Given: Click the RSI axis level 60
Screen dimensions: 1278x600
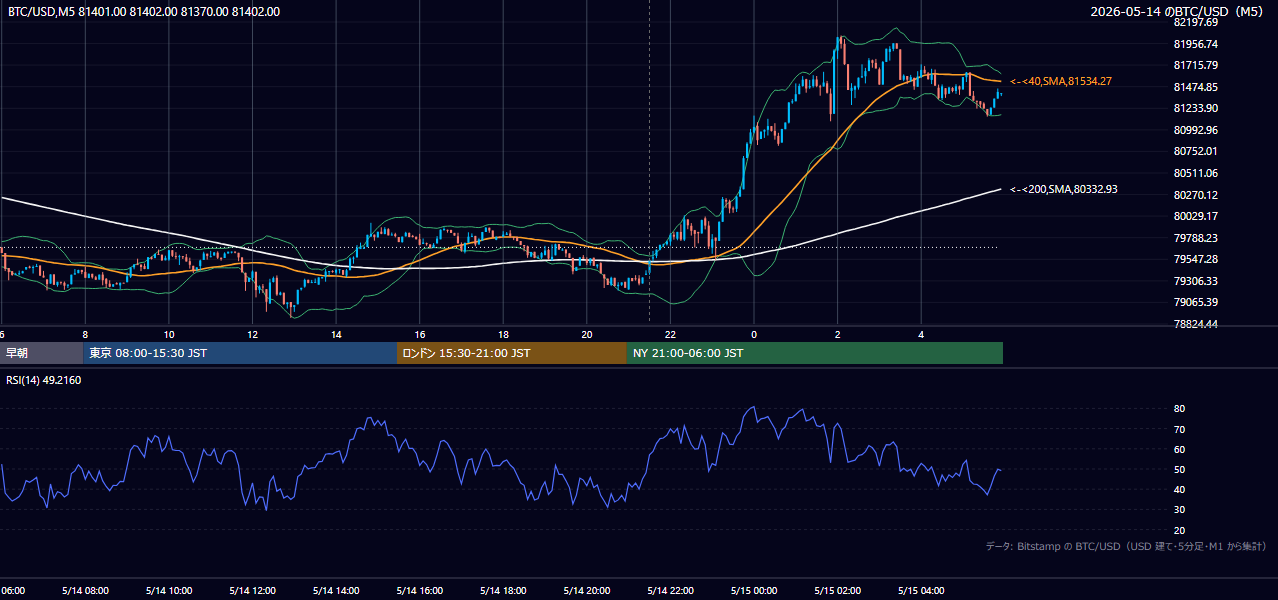Looking at the screenshot, I should (x=1179, y=449).
